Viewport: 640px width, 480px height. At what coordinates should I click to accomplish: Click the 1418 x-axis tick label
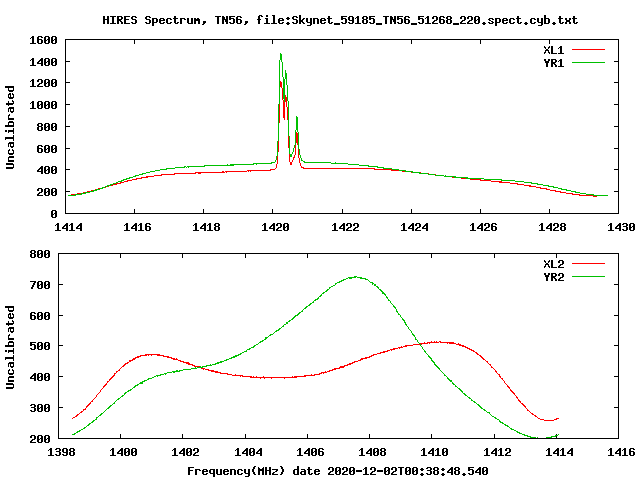click(x=206, y=227)
